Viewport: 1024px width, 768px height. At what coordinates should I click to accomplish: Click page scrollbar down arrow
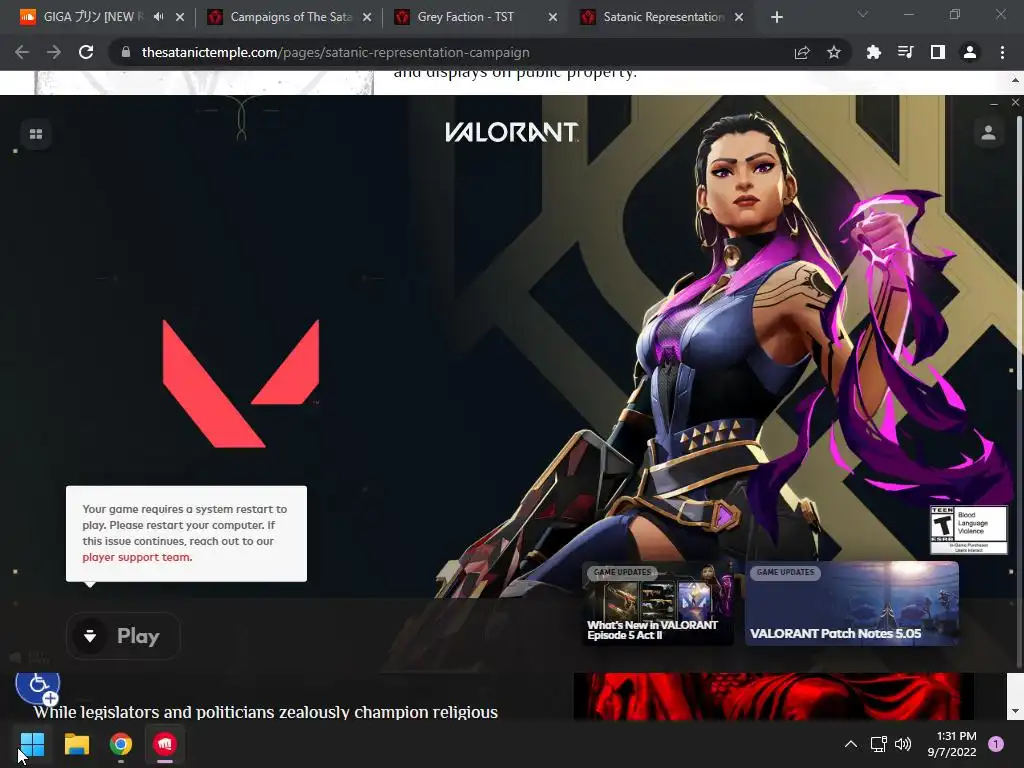pyautogui.click(x=1015, y=711)
